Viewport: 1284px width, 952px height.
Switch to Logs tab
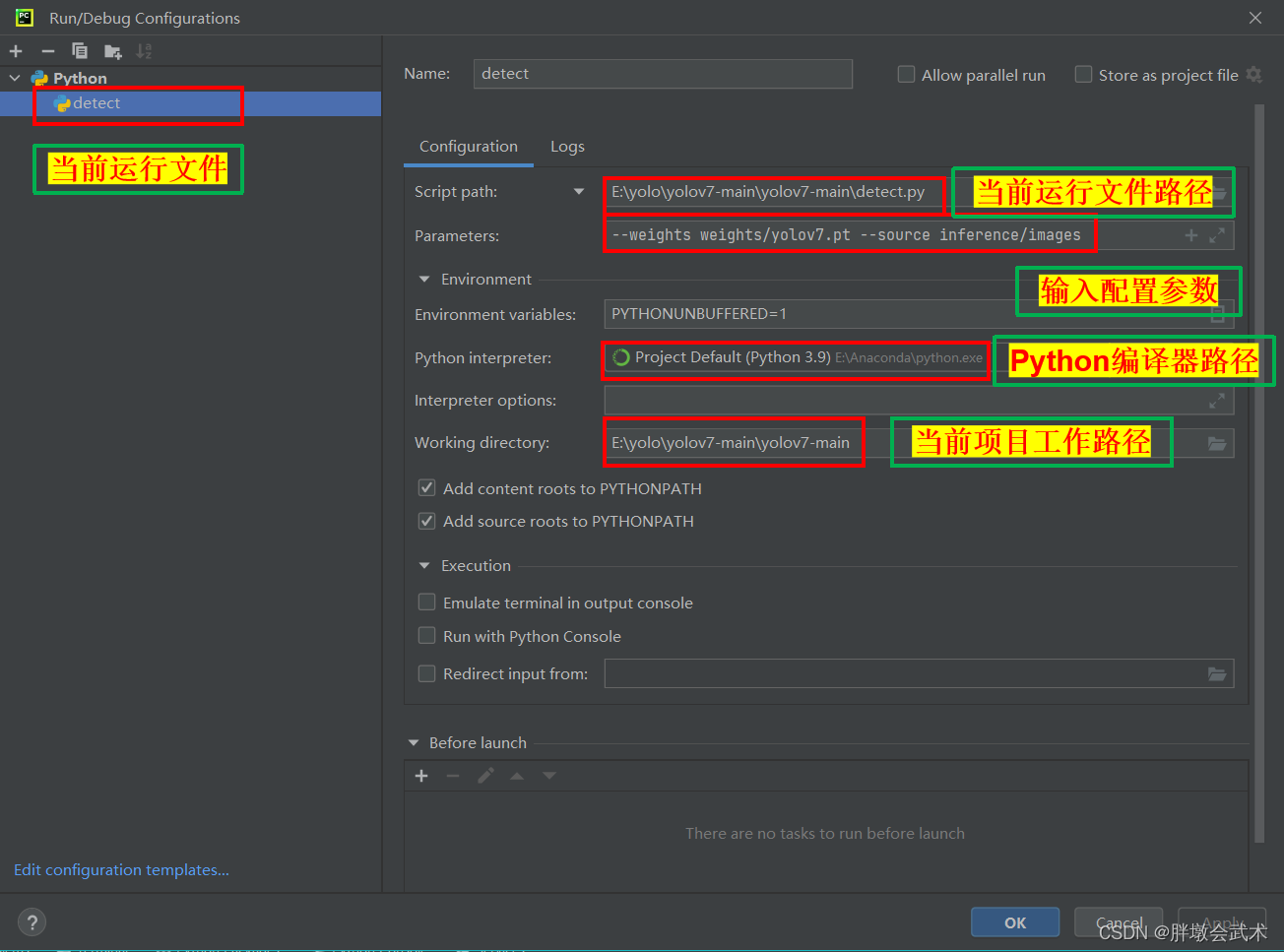(x=567, y=147)
